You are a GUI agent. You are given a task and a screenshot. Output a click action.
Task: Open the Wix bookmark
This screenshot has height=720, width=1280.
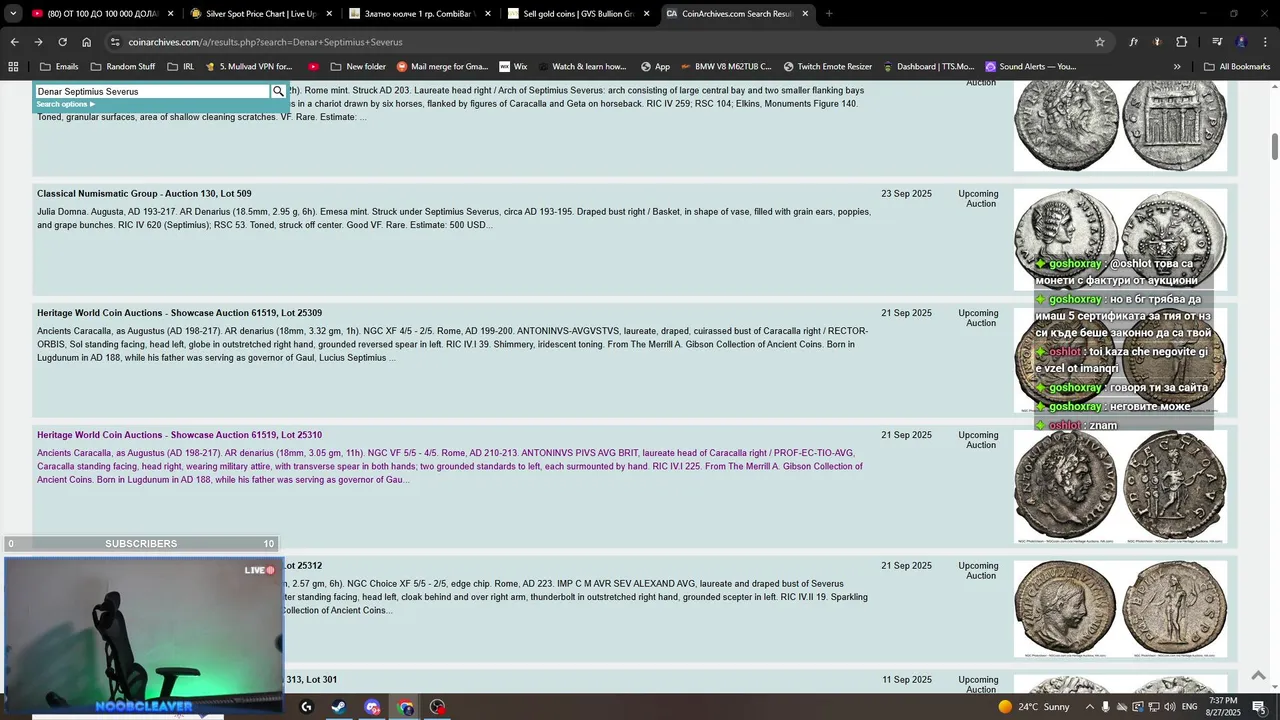click(513, 67)
